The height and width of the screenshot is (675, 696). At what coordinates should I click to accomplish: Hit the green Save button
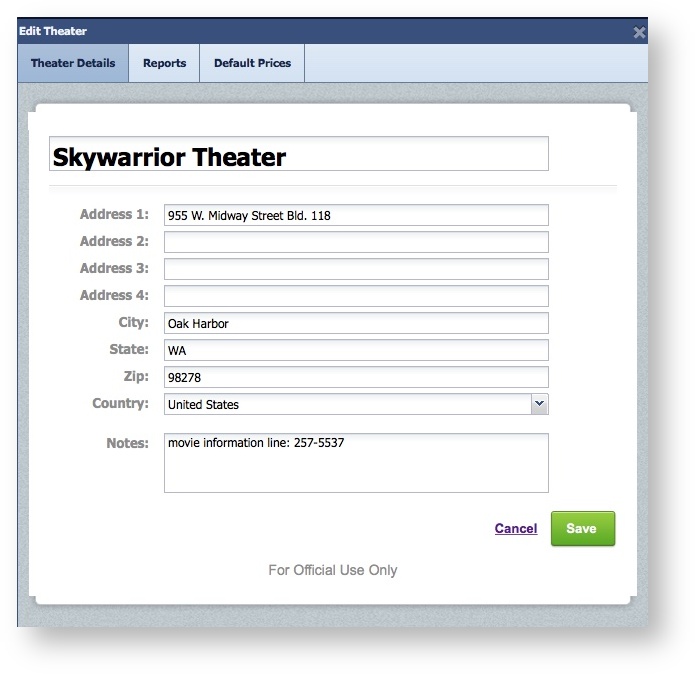tap(582, 529)
